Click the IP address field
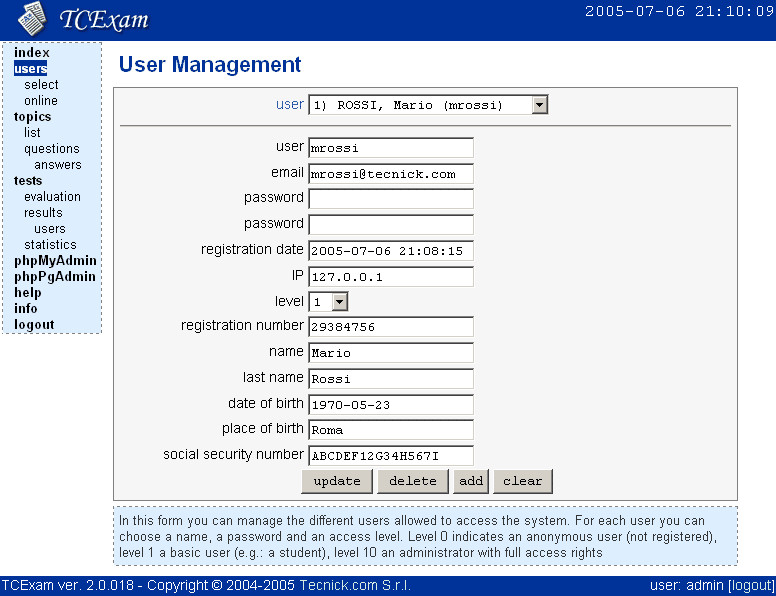 coord(390,277)
